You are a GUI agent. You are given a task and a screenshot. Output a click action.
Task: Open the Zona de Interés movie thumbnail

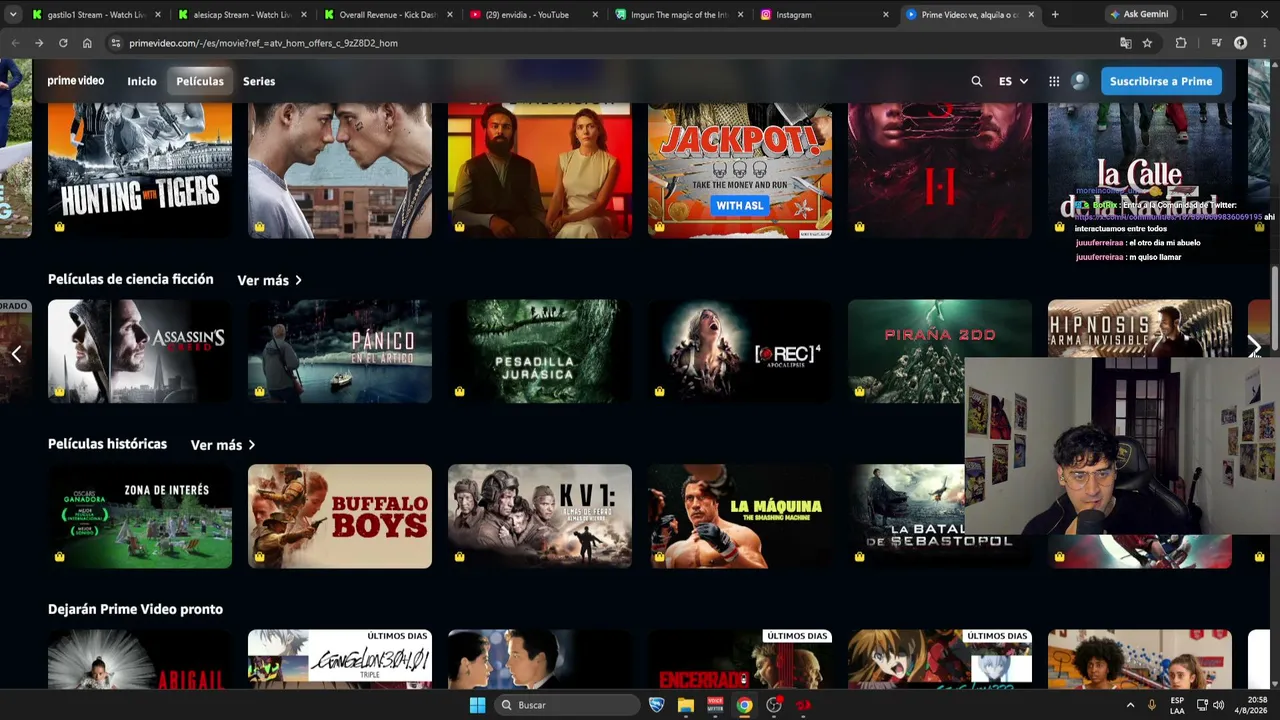[x=140, y=516]
